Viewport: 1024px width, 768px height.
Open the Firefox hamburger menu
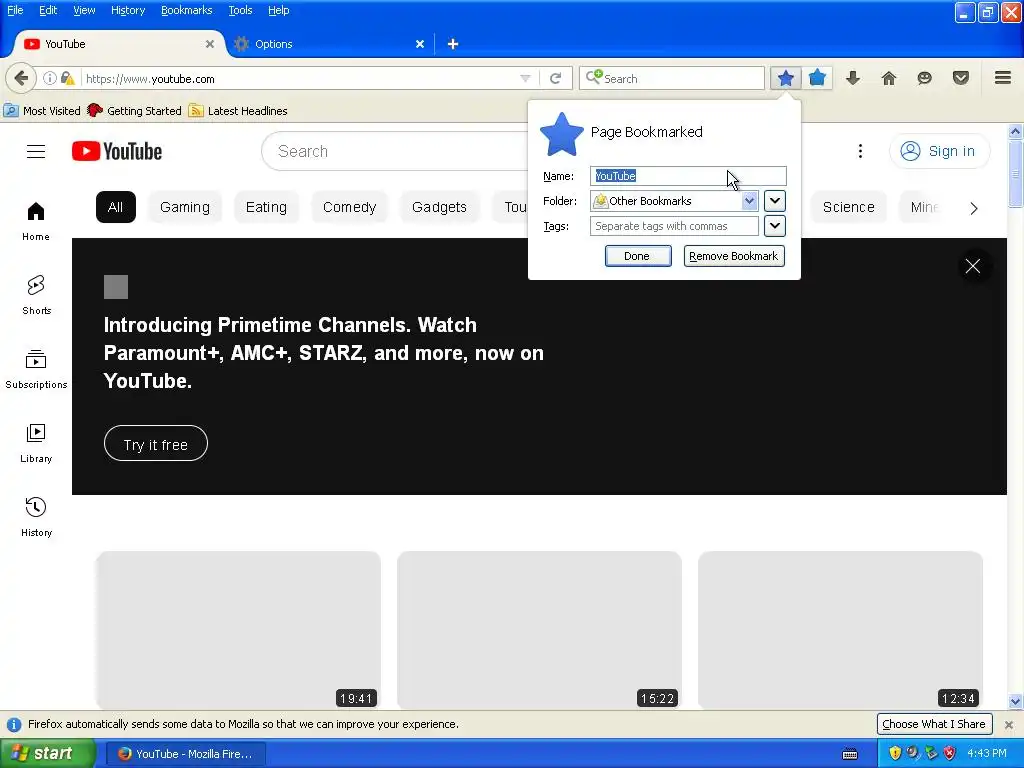pyautogui.click(x=1003, y=78)
